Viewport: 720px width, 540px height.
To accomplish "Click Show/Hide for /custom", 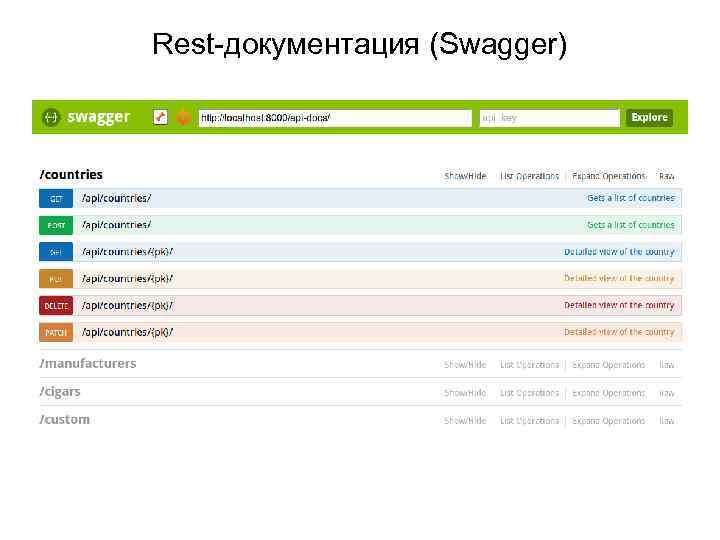I will click(465, 421).
